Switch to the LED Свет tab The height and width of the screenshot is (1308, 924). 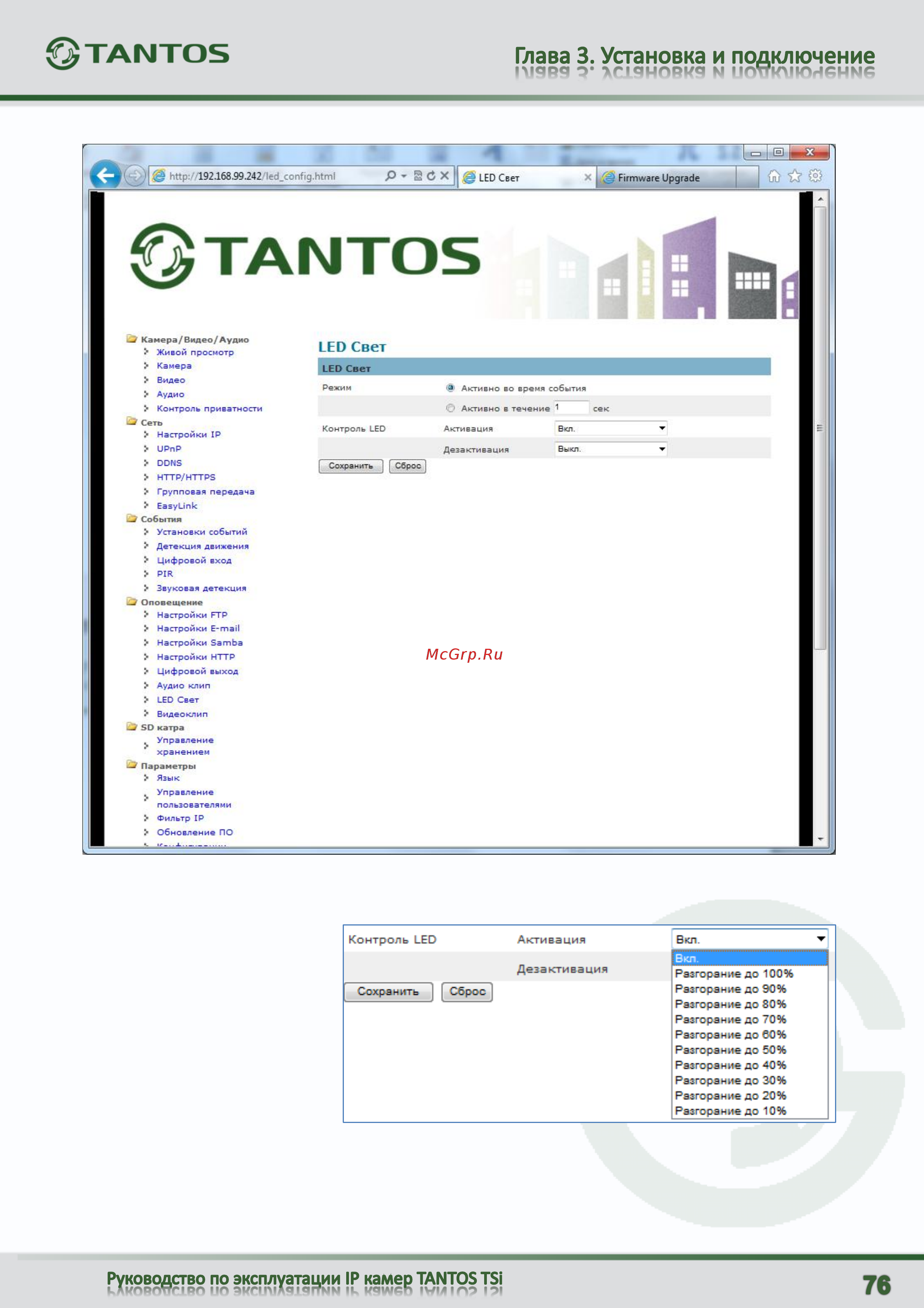(527, 177)
